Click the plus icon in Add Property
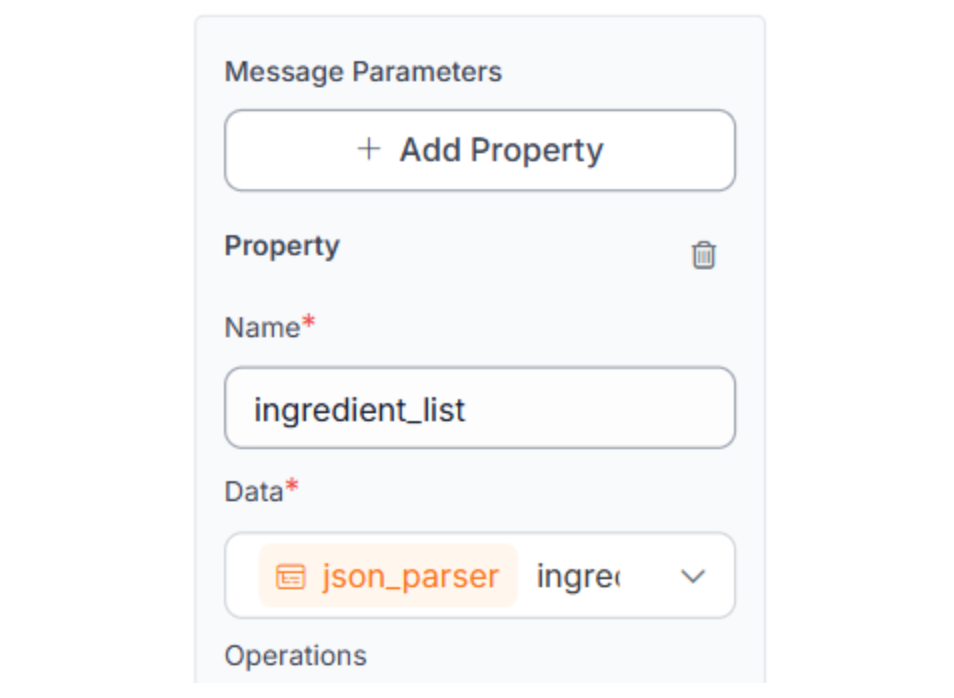This screenshot has width=954, height=698. point(369,150)
